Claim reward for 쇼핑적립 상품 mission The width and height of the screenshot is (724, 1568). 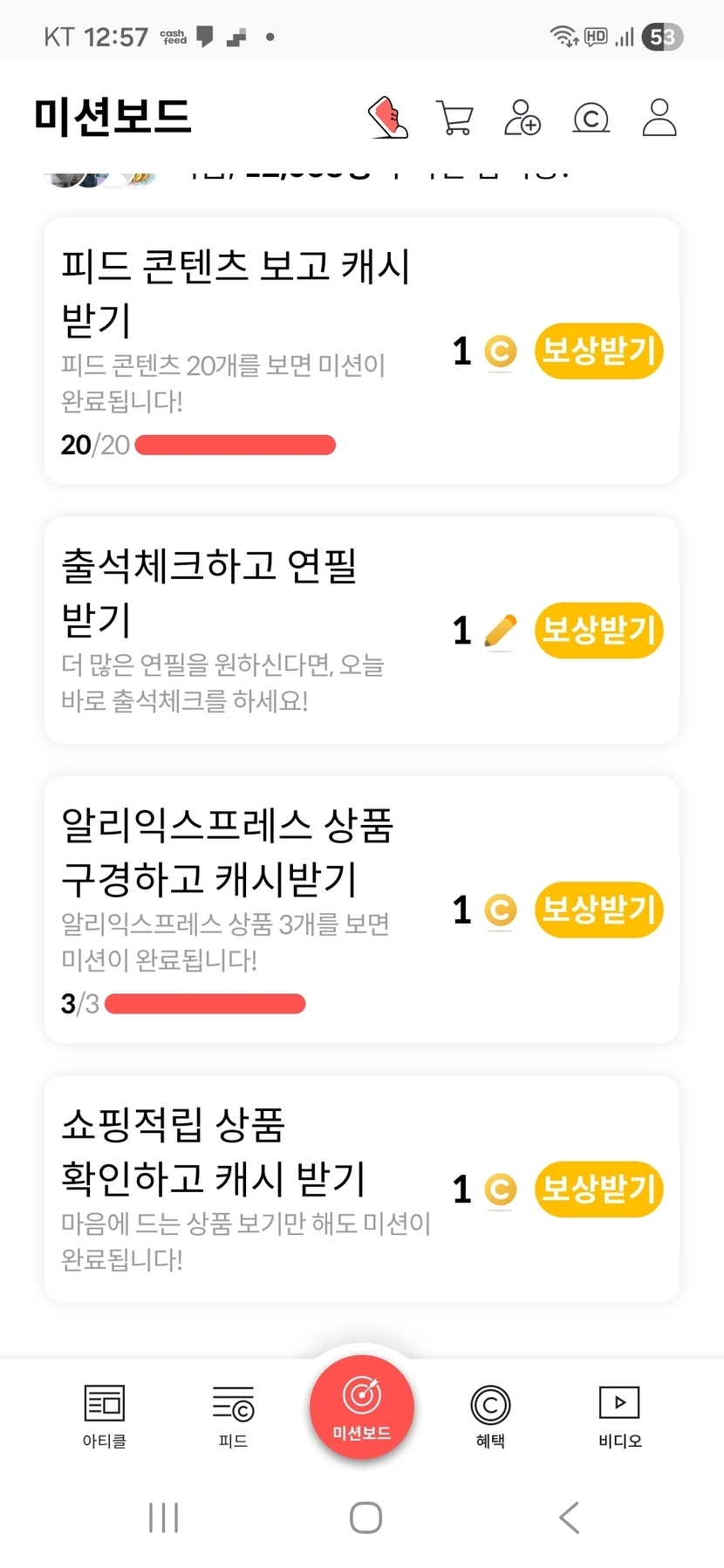[598, 1189]
